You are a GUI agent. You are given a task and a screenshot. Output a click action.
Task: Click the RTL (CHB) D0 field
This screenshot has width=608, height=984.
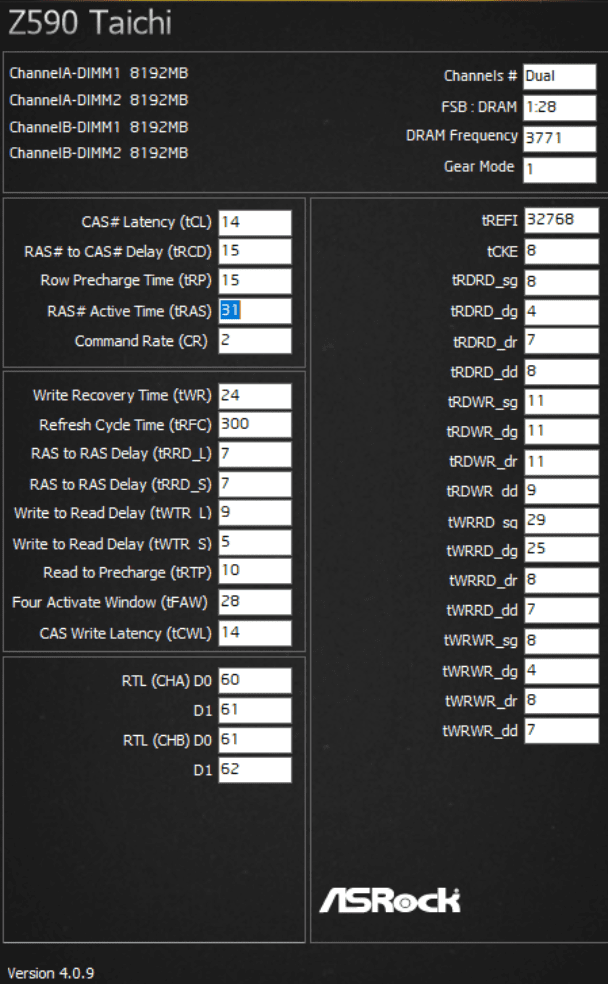(255, 740)
